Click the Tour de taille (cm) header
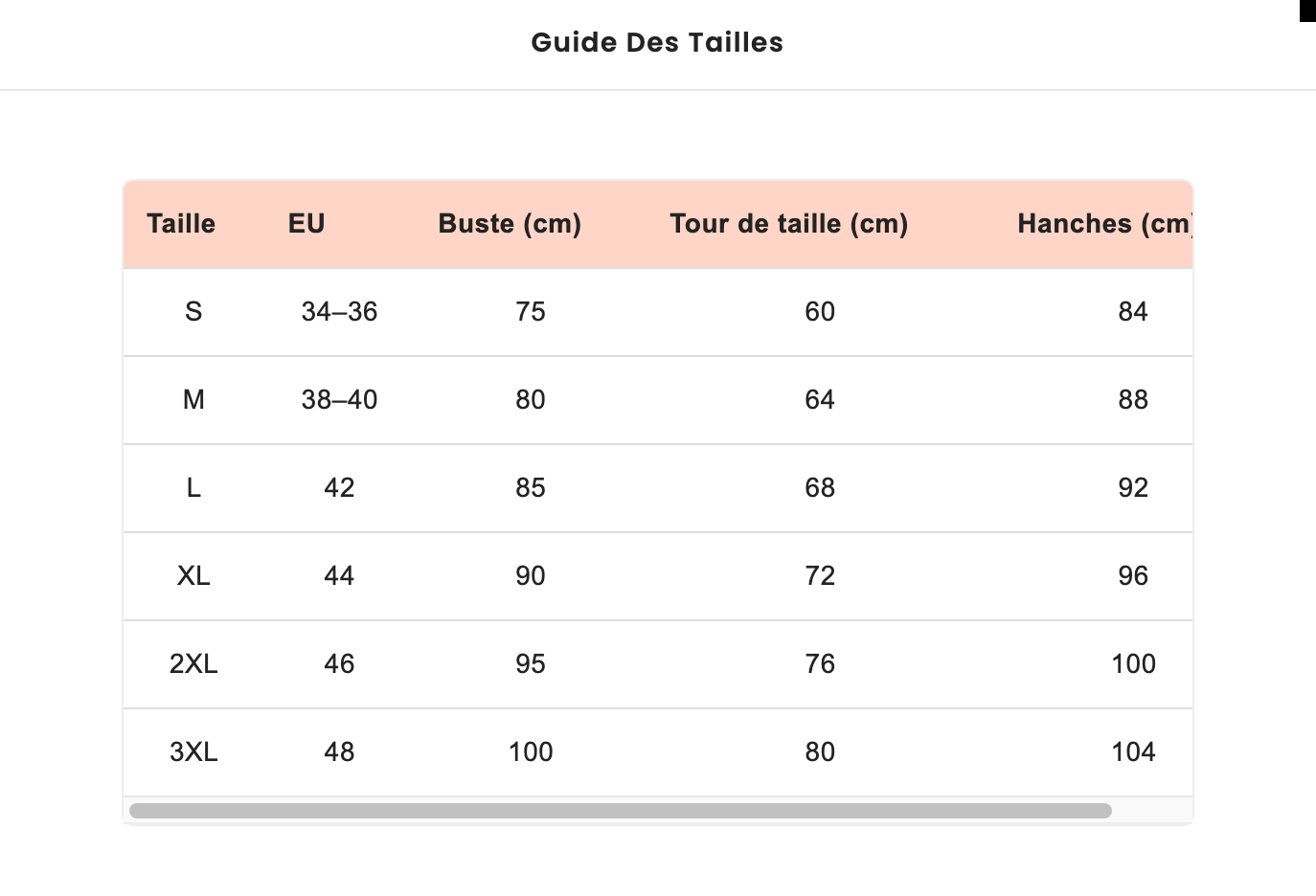Screen dimensions: 1316x896 (x=789, y=224)
